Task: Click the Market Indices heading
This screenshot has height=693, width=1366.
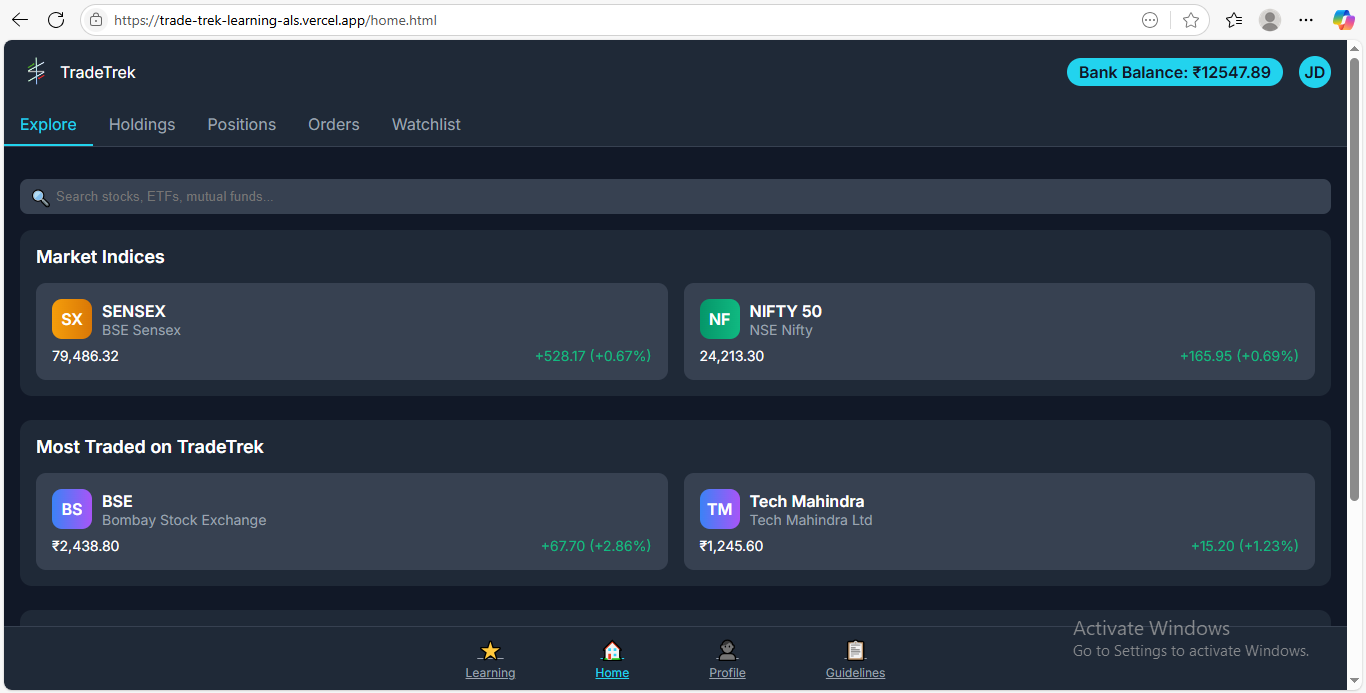Action: click(x=100, y=257)
